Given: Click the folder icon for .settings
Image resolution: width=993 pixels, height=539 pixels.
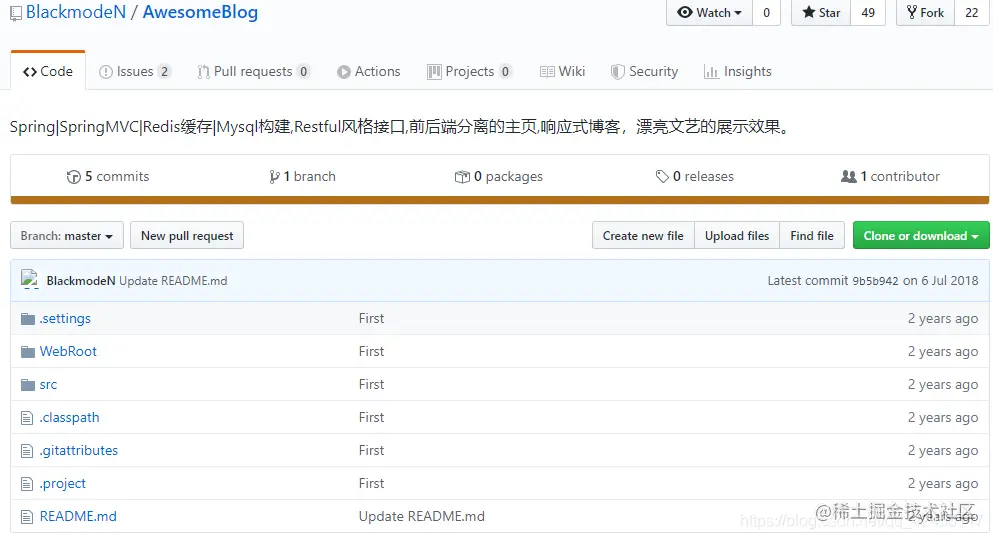Looking at the screenshot, I should point(28,319).
